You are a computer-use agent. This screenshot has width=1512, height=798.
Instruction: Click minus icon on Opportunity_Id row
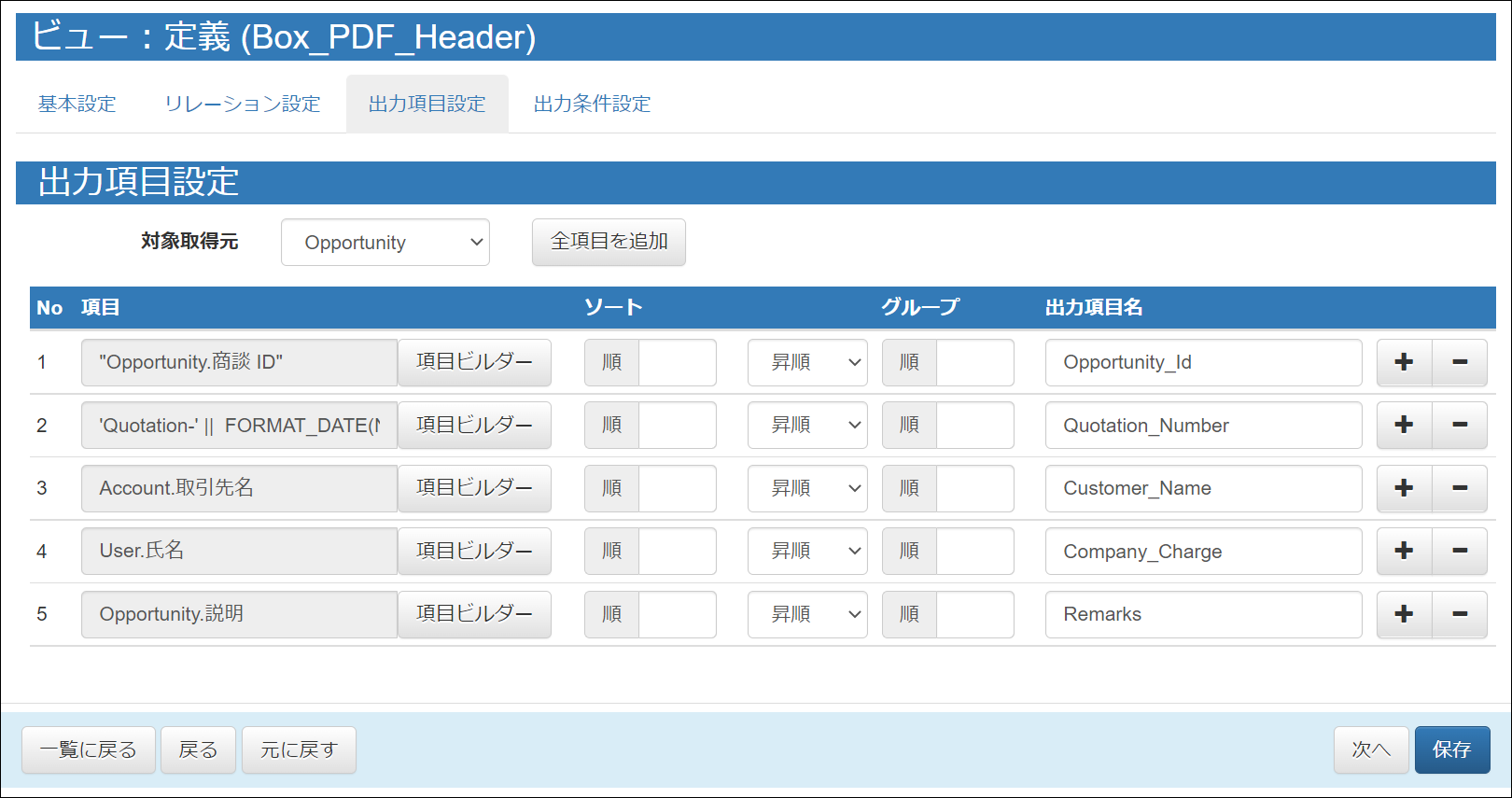tap(1460, 362)
